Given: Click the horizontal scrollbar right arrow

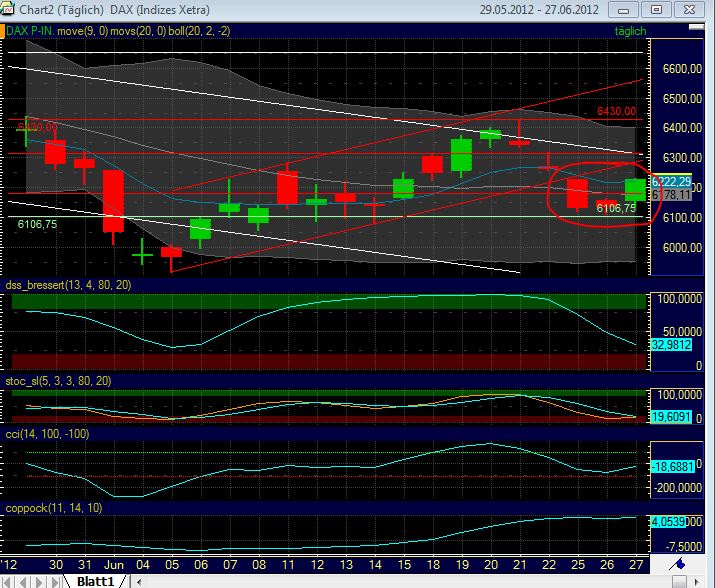Looking at the screenshot, I should coord(696,582).
